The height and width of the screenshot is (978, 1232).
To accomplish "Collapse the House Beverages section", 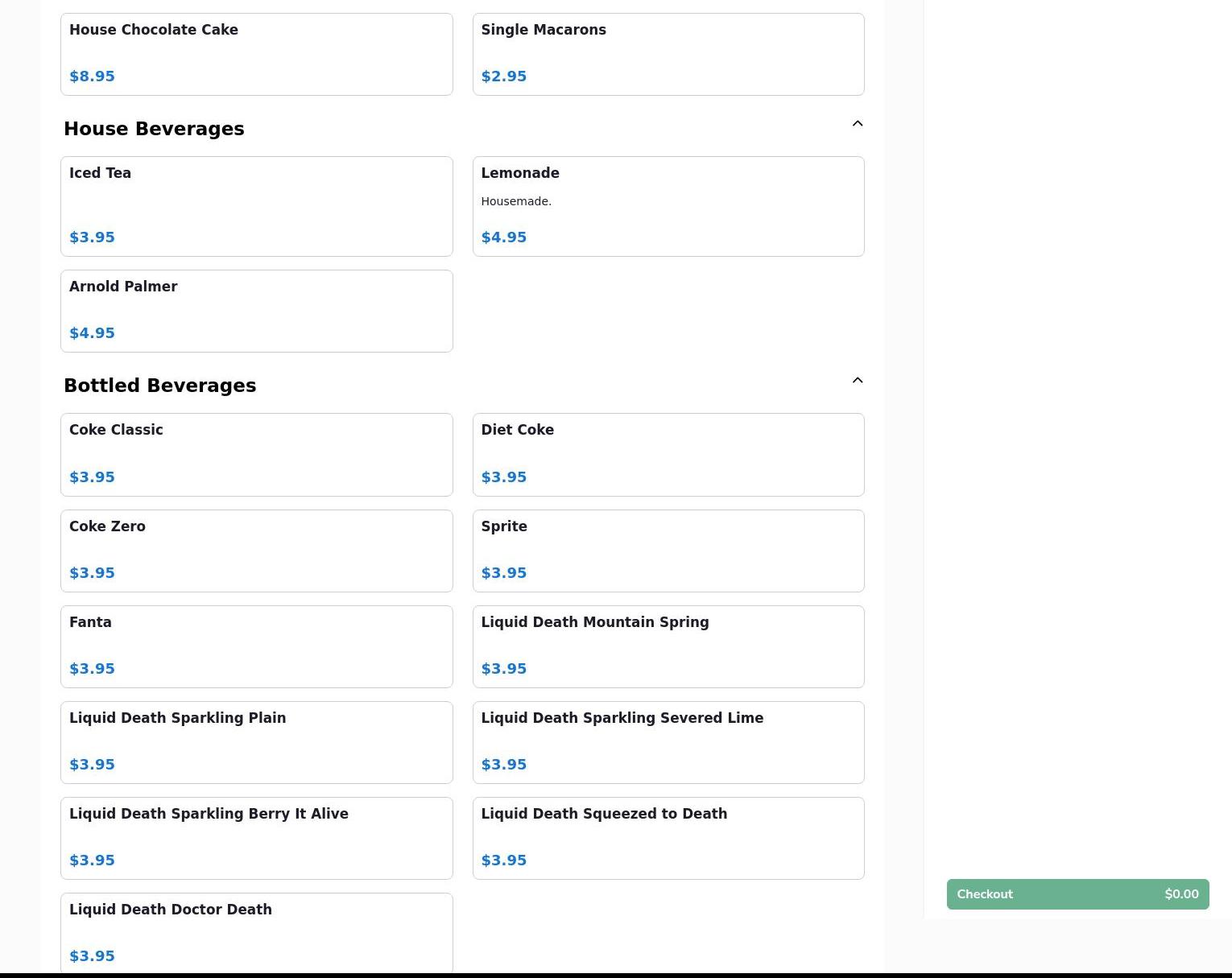I will click(857, 124).
